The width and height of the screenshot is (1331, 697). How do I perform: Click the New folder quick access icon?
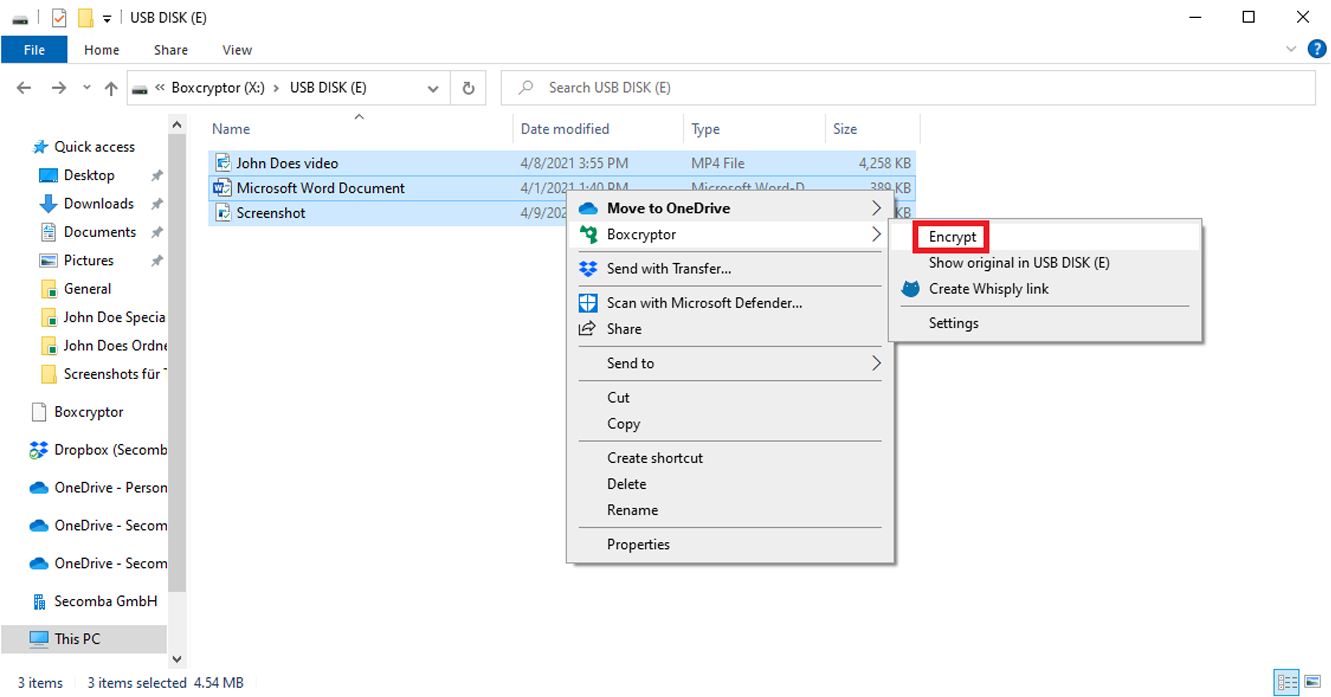pyautogui.click(x=86, y=17)
